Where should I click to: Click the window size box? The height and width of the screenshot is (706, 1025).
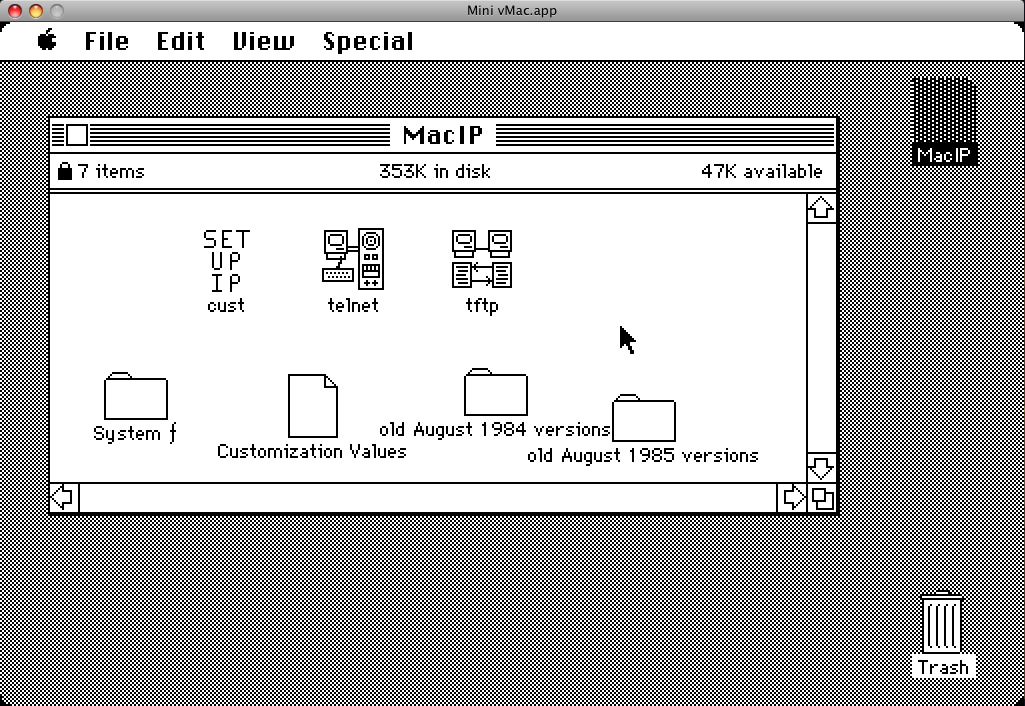(822, 498)
